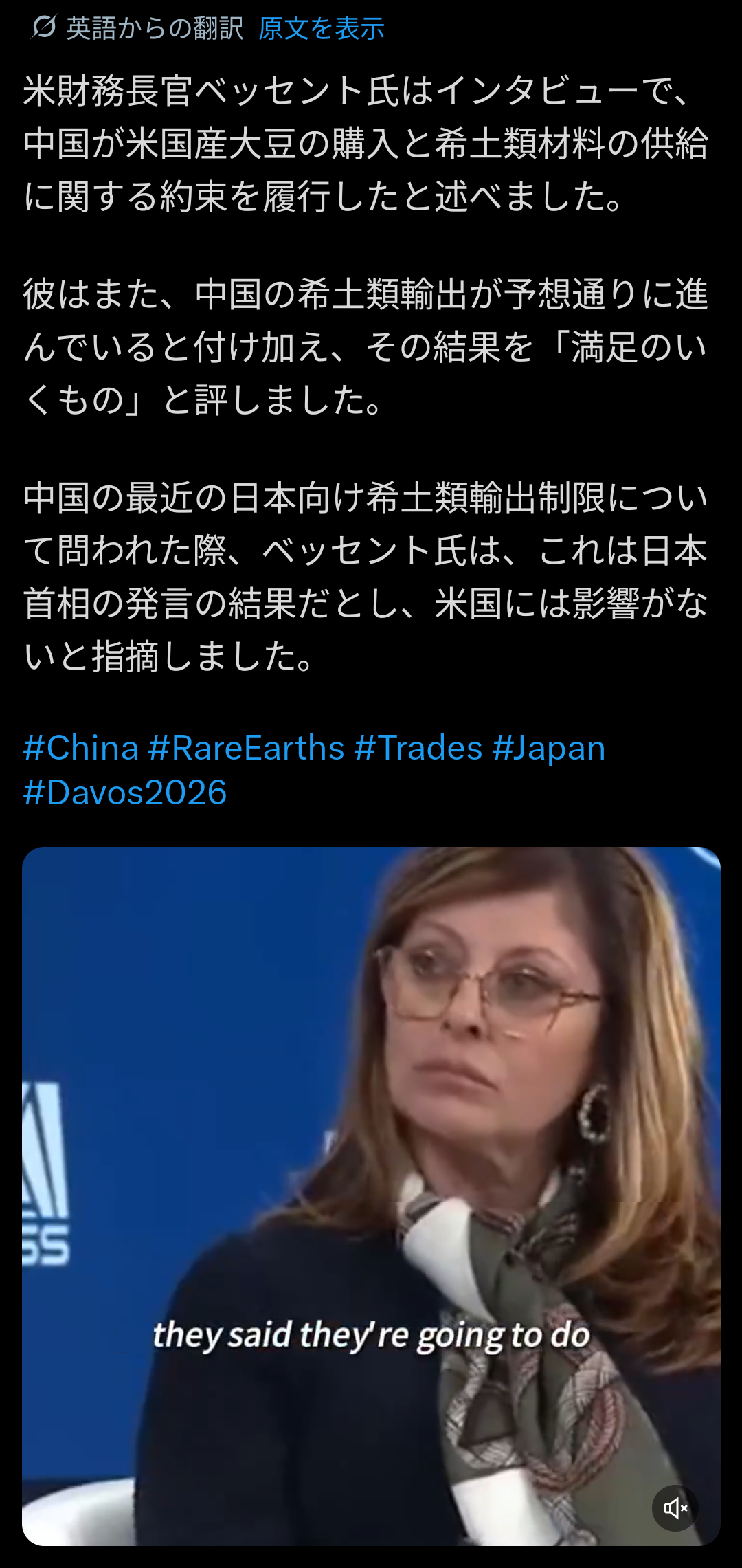
Task: Tap the paragraph beginning 米財務長官ベッセント氏
Action: pyautogui.click(x=366, y=144)
